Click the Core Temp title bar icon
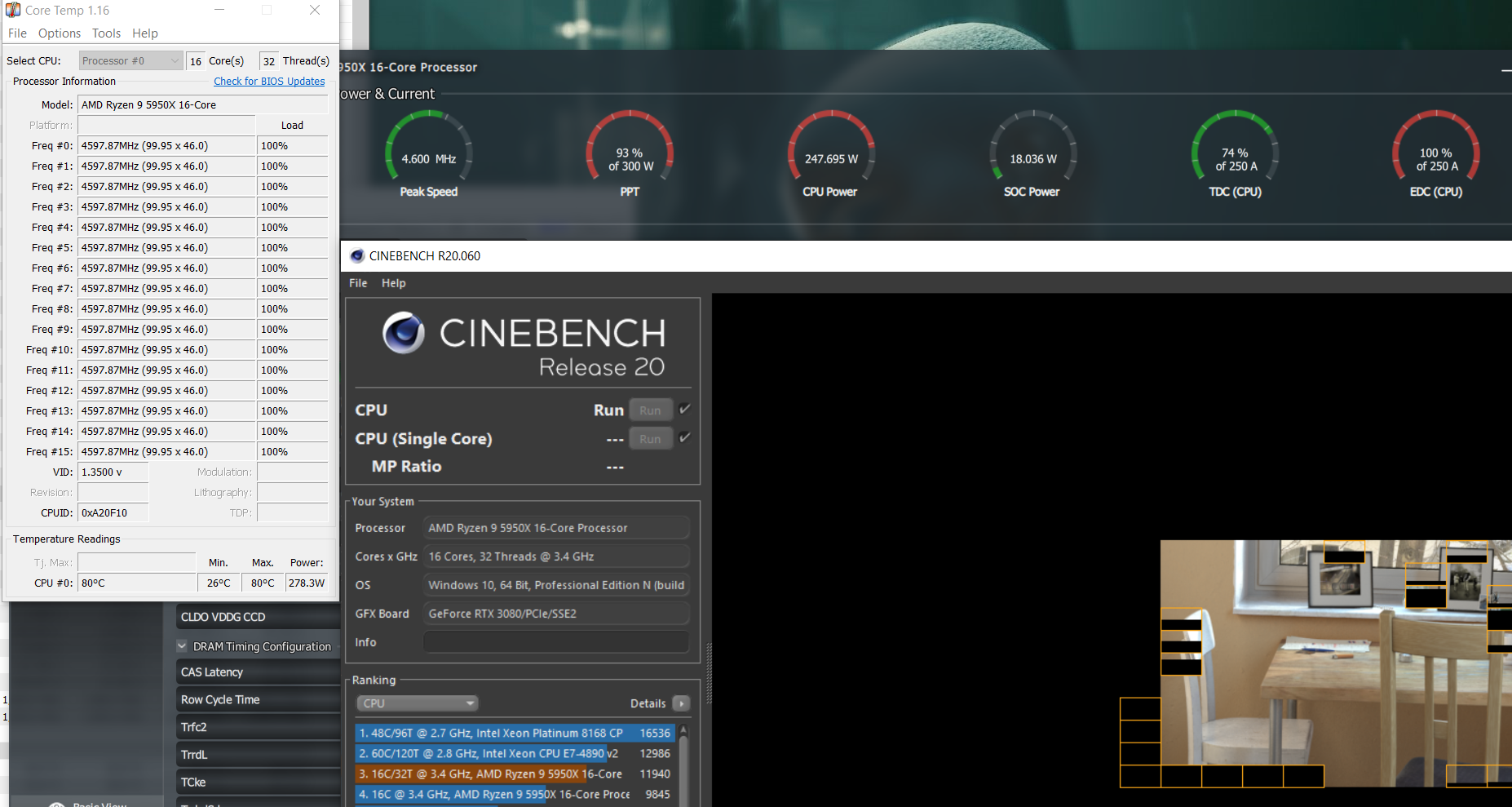The width and height of the screenshot is (1512, 807). click(13, 10)
